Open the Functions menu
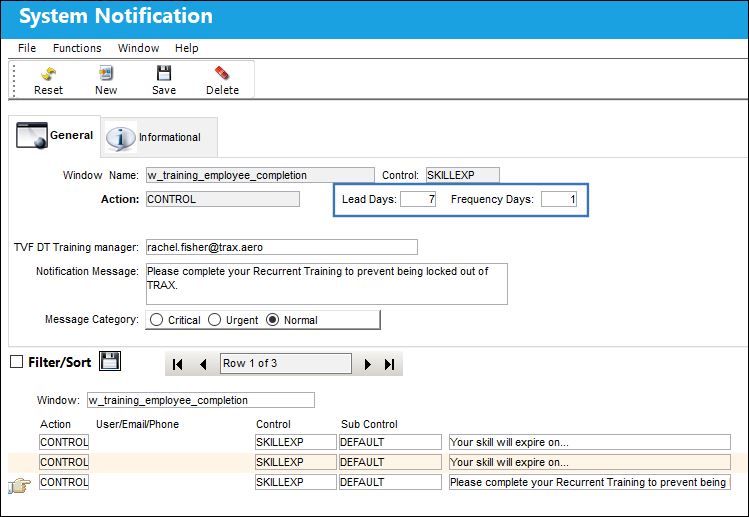 click(x=77, y=48)
